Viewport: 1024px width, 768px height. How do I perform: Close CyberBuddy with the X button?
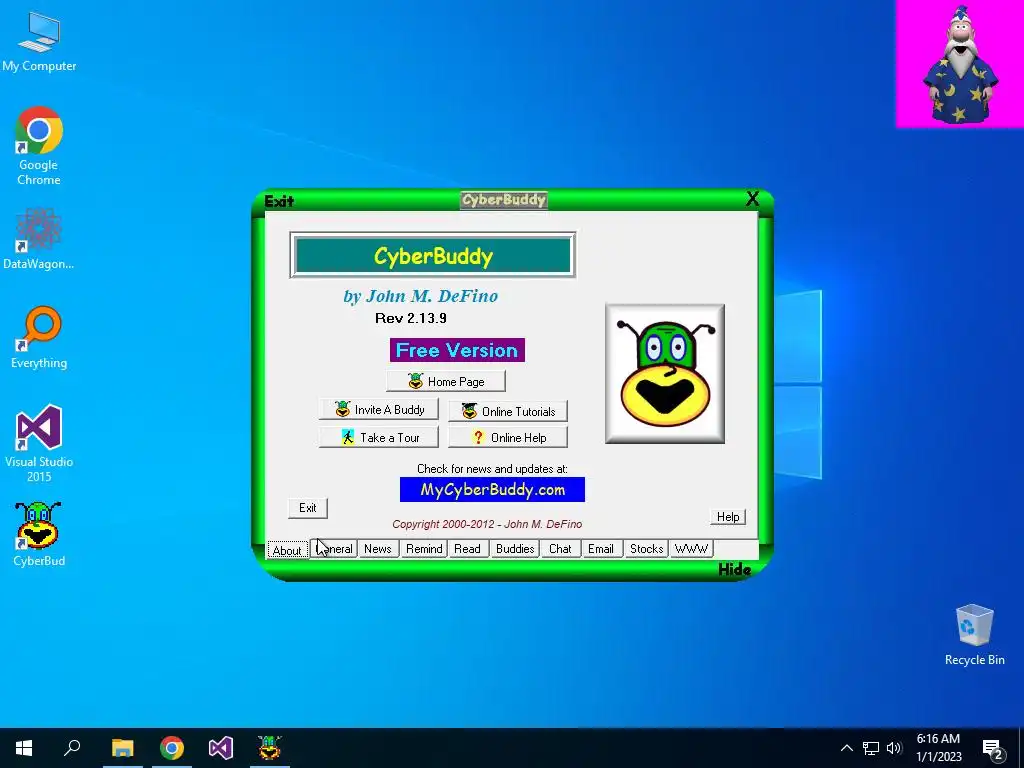(752, 199)
